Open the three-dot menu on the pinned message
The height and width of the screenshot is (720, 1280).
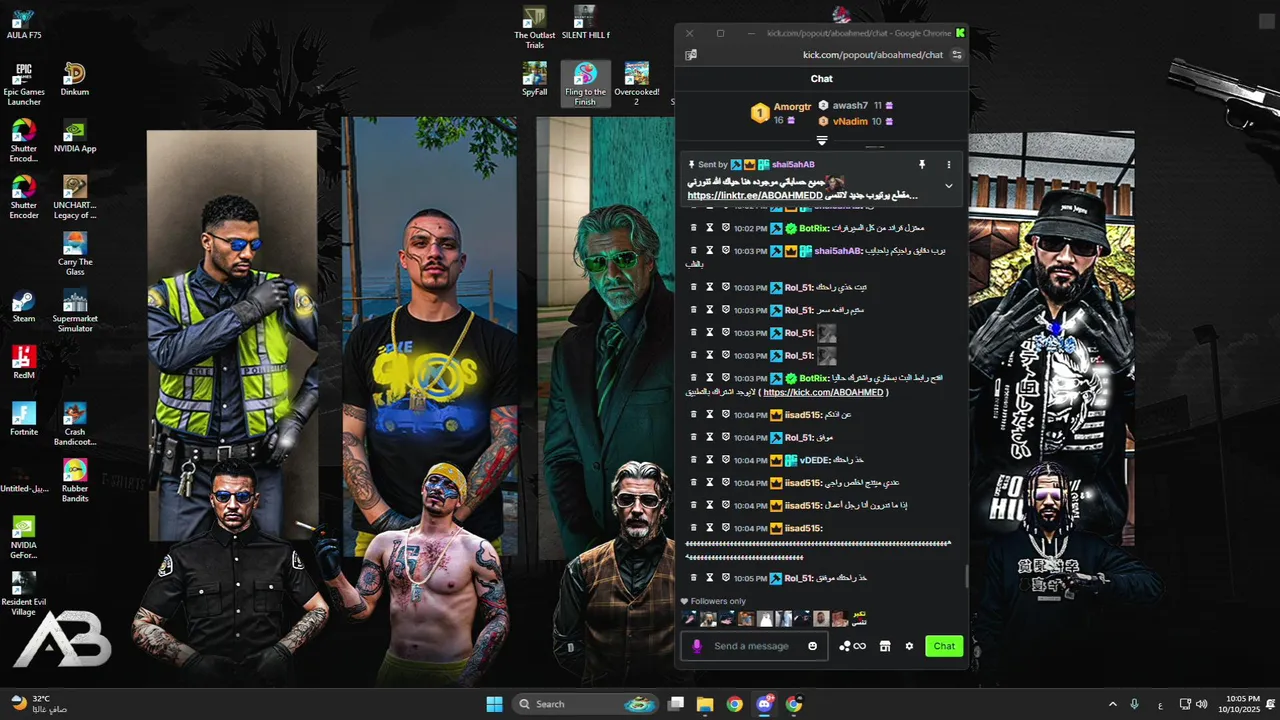949,165
